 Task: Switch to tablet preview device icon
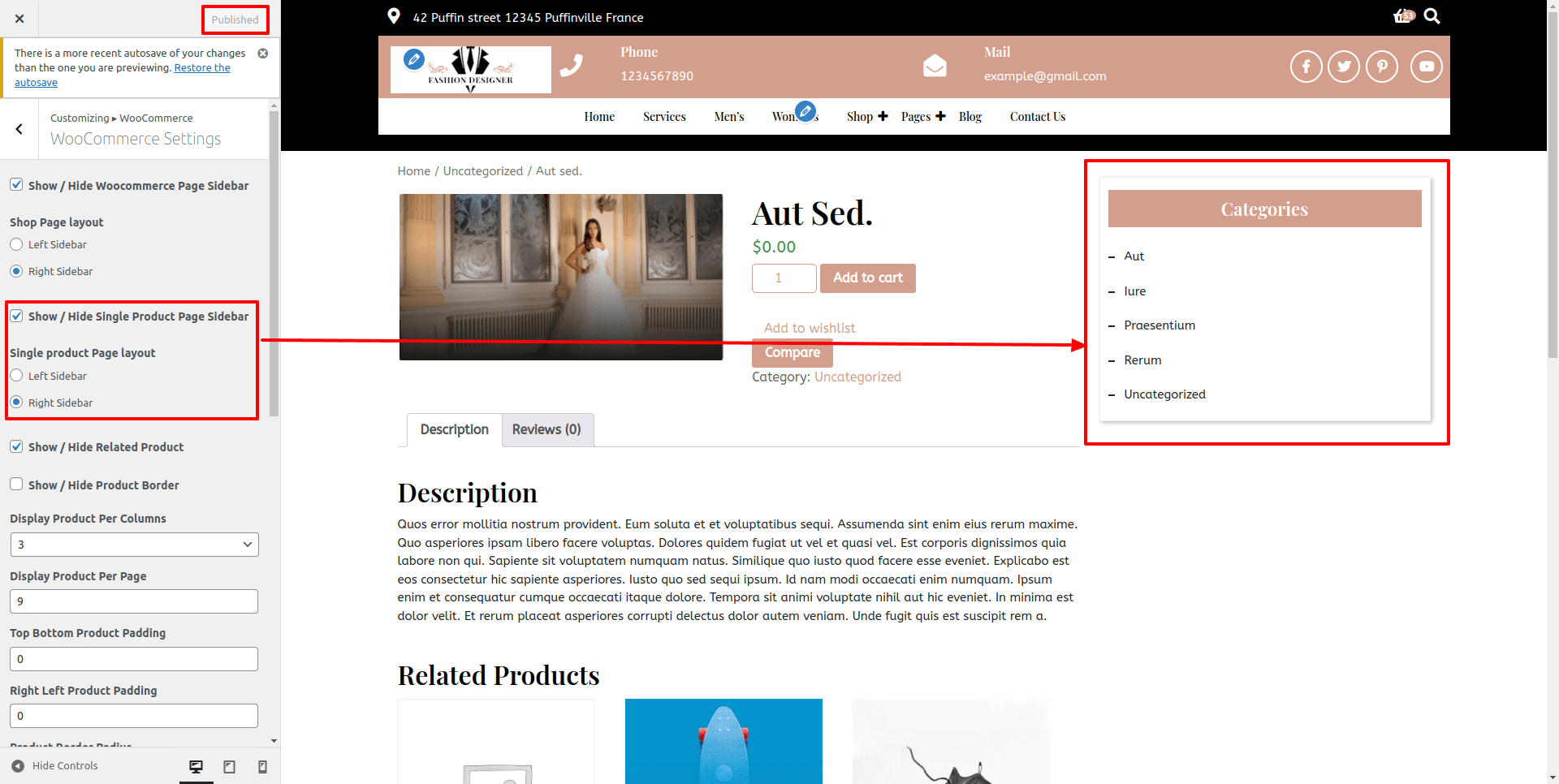pyautogui.click(x=230, y=766)
